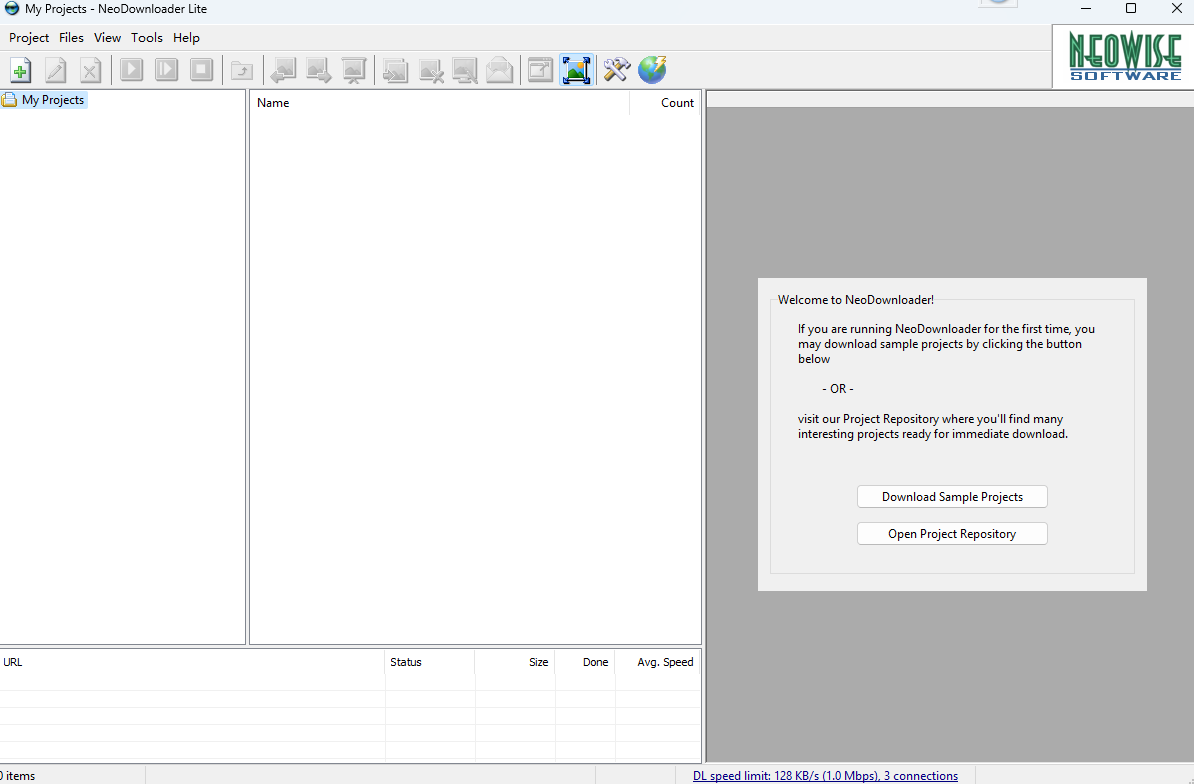The height and width of the screenshot is (784, 1194).
Task: Click Open Project Repository
Action: pos(951,533)
